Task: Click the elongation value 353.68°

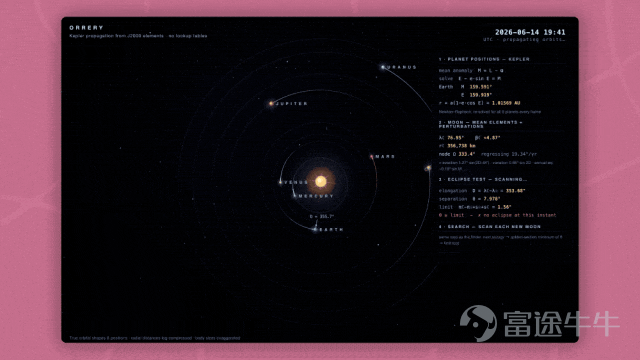Action: click(x=516, y=191)
